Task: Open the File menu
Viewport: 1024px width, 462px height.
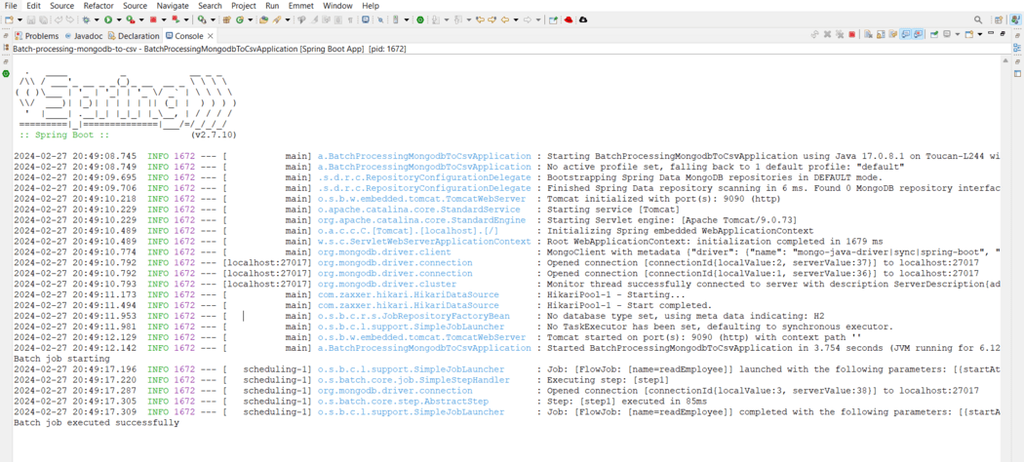Action: tap(11, 6)
